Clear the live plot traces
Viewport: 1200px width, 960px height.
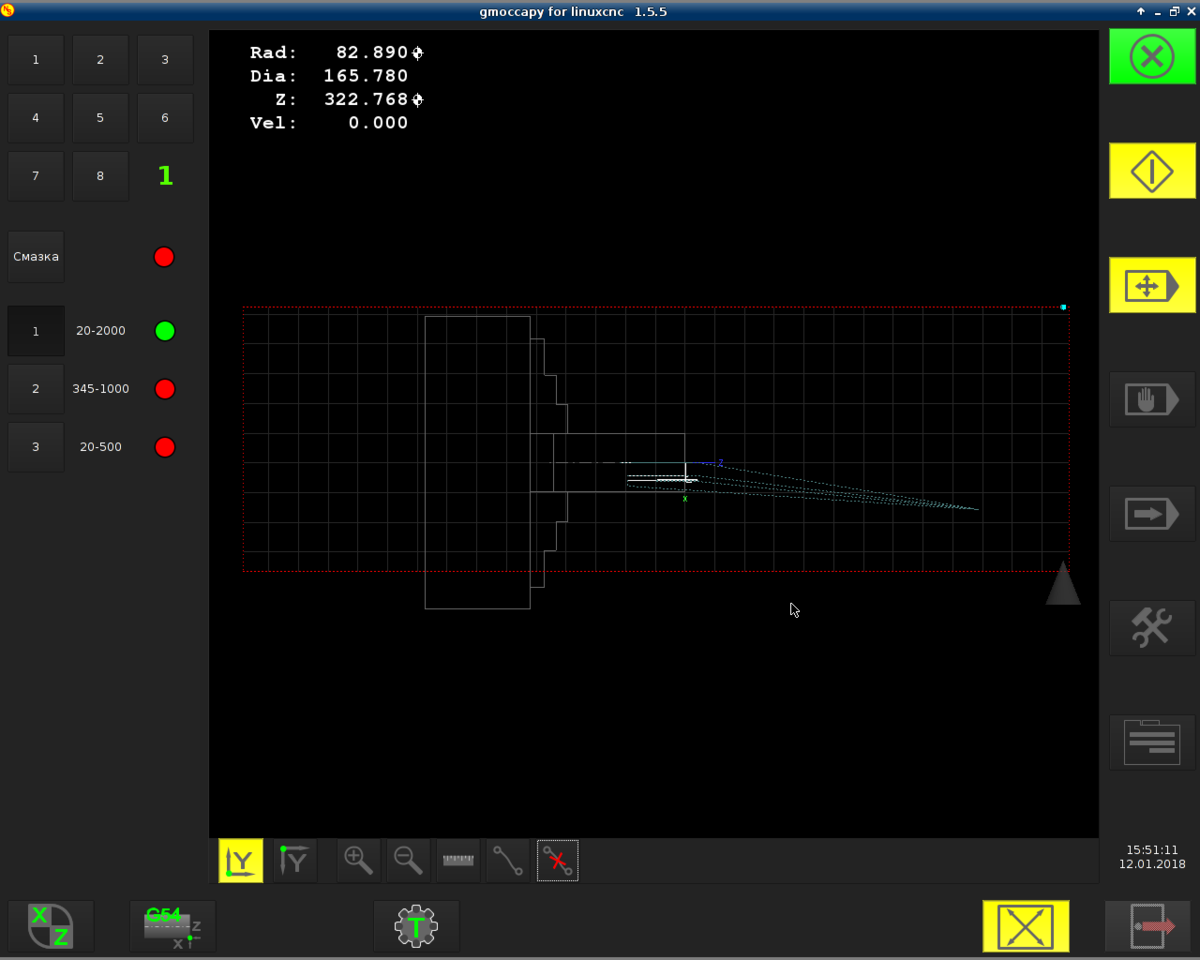[558, 860]
